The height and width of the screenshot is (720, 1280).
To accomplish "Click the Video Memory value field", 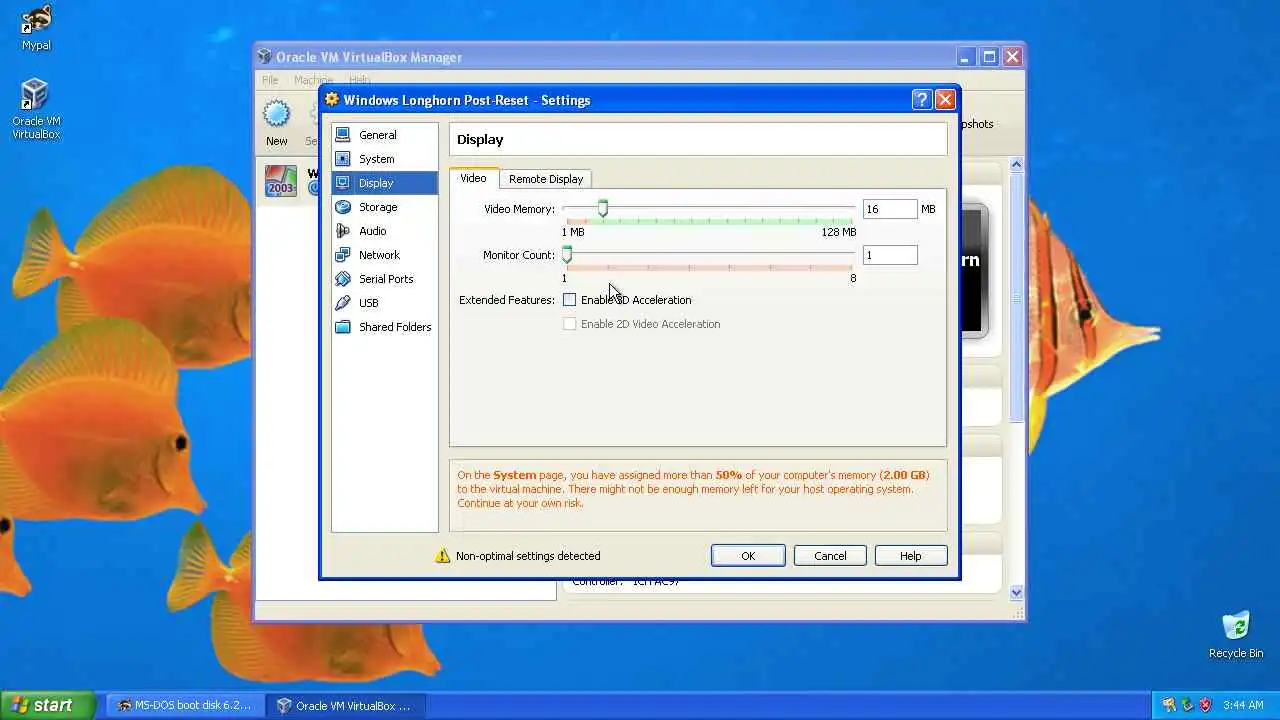I will 890,209.
